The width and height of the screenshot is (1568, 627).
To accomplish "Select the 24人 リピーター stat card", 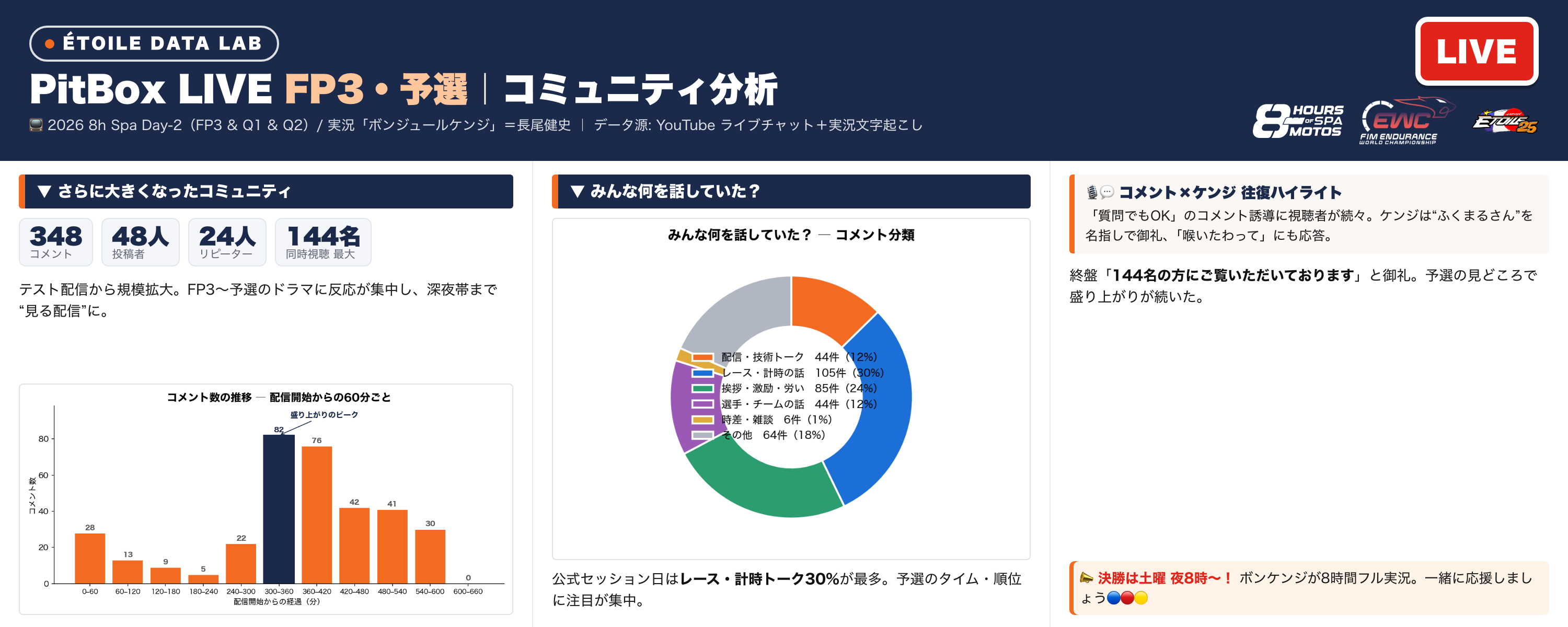I will [227, 242].
